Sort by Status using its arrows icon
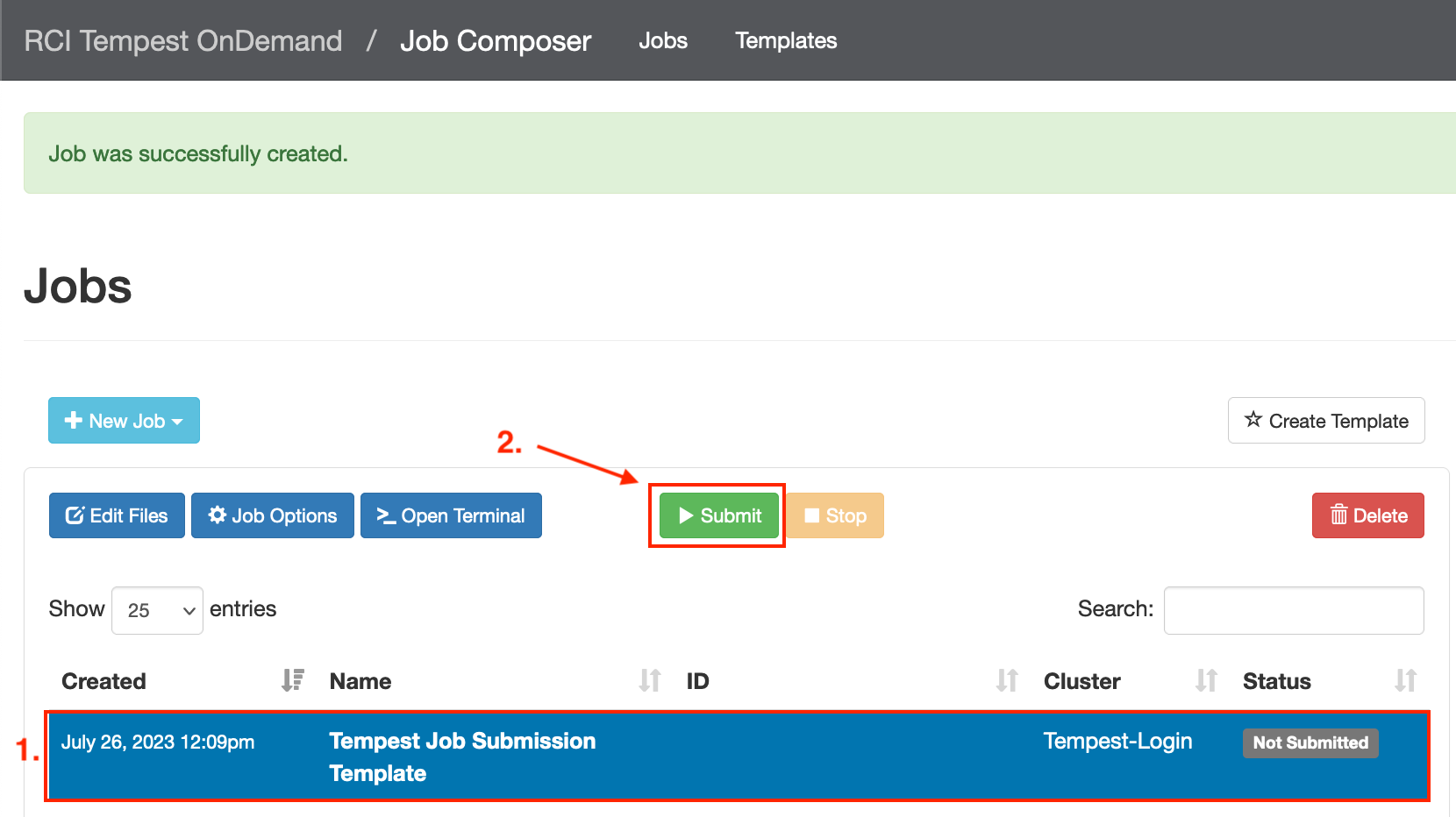The image size is (1456, 817). click(x=1406, y=680)
